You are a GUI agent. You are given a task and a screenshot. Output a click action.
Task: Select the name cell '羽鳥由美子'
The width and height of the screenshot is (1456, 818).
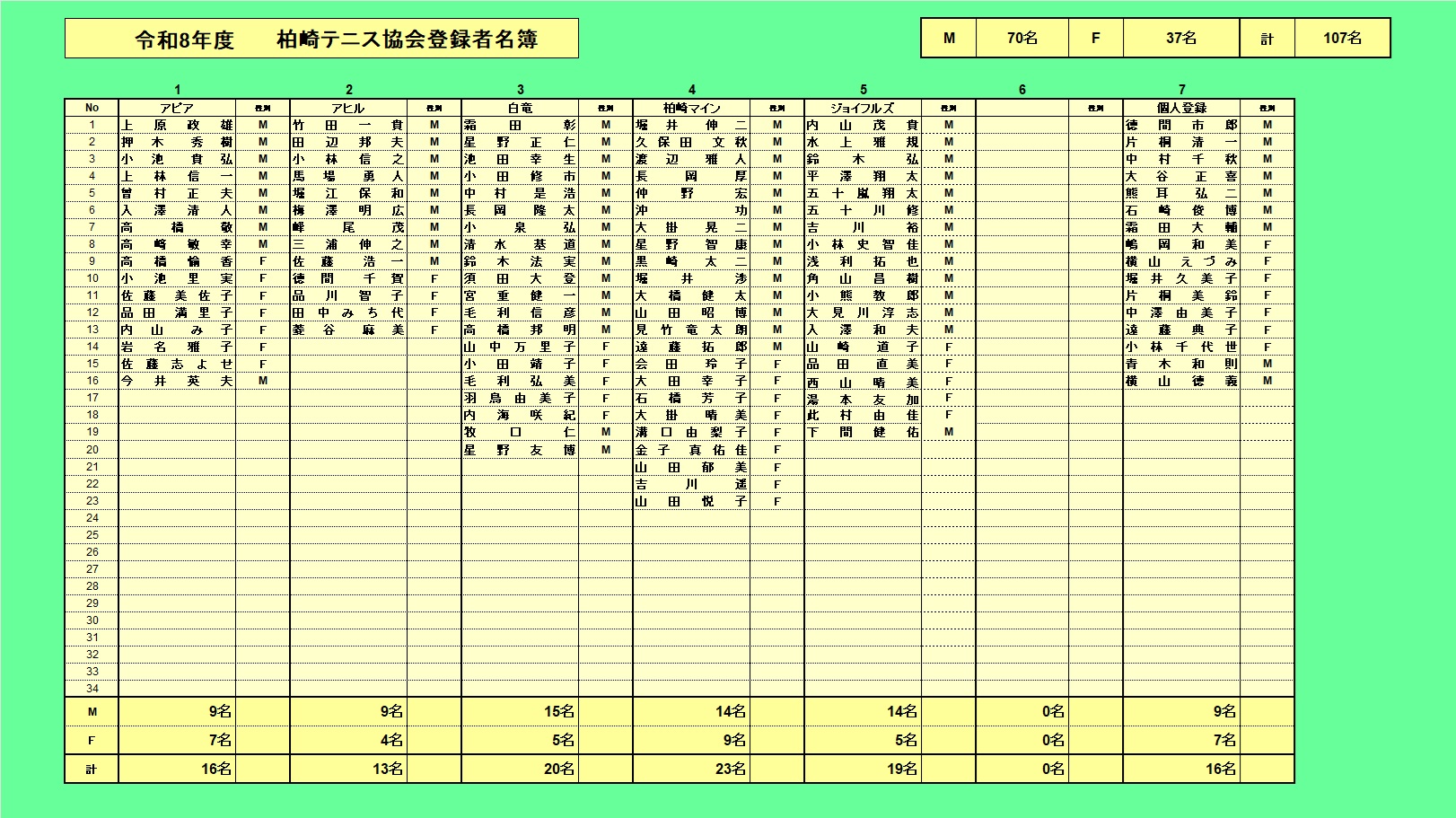(x=520, y=398)
